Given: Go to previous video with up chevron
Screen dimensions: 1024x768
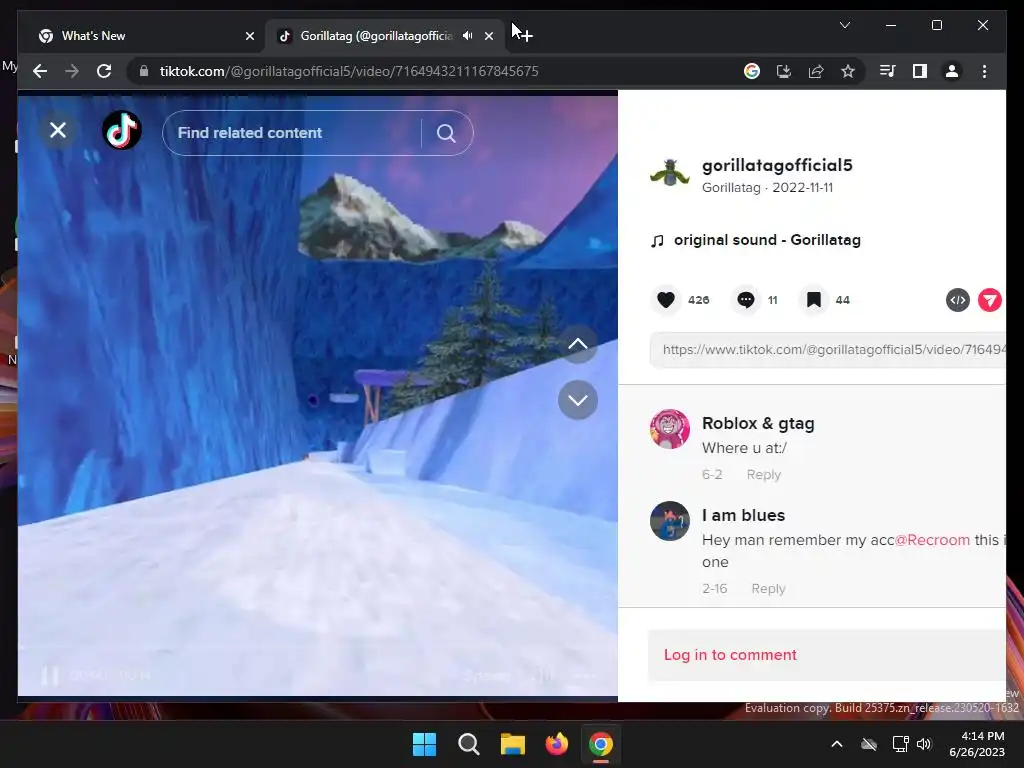Looking at the screenshot, I should 578,344.
